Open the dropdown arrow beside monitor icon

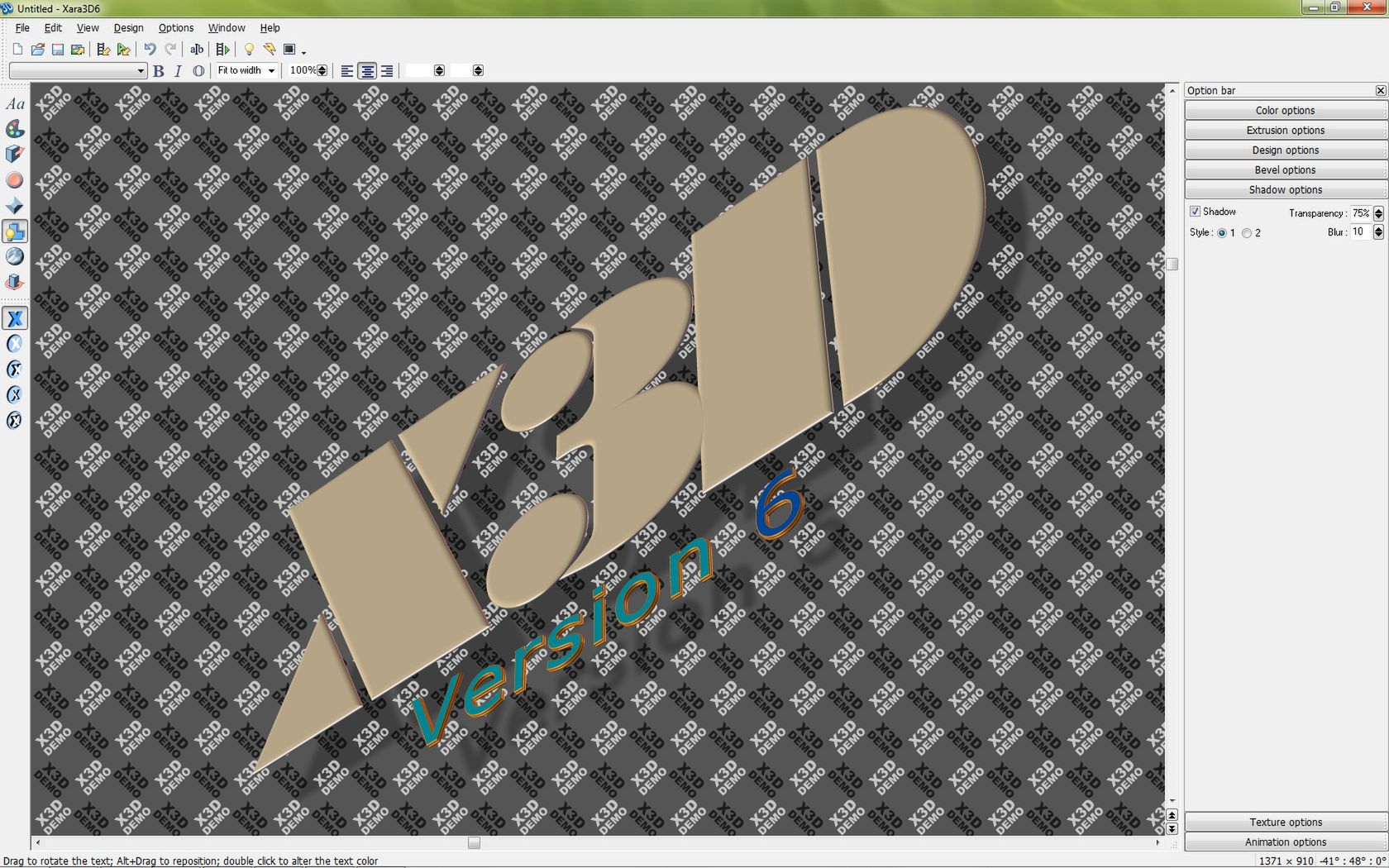(x=303, y=52)
